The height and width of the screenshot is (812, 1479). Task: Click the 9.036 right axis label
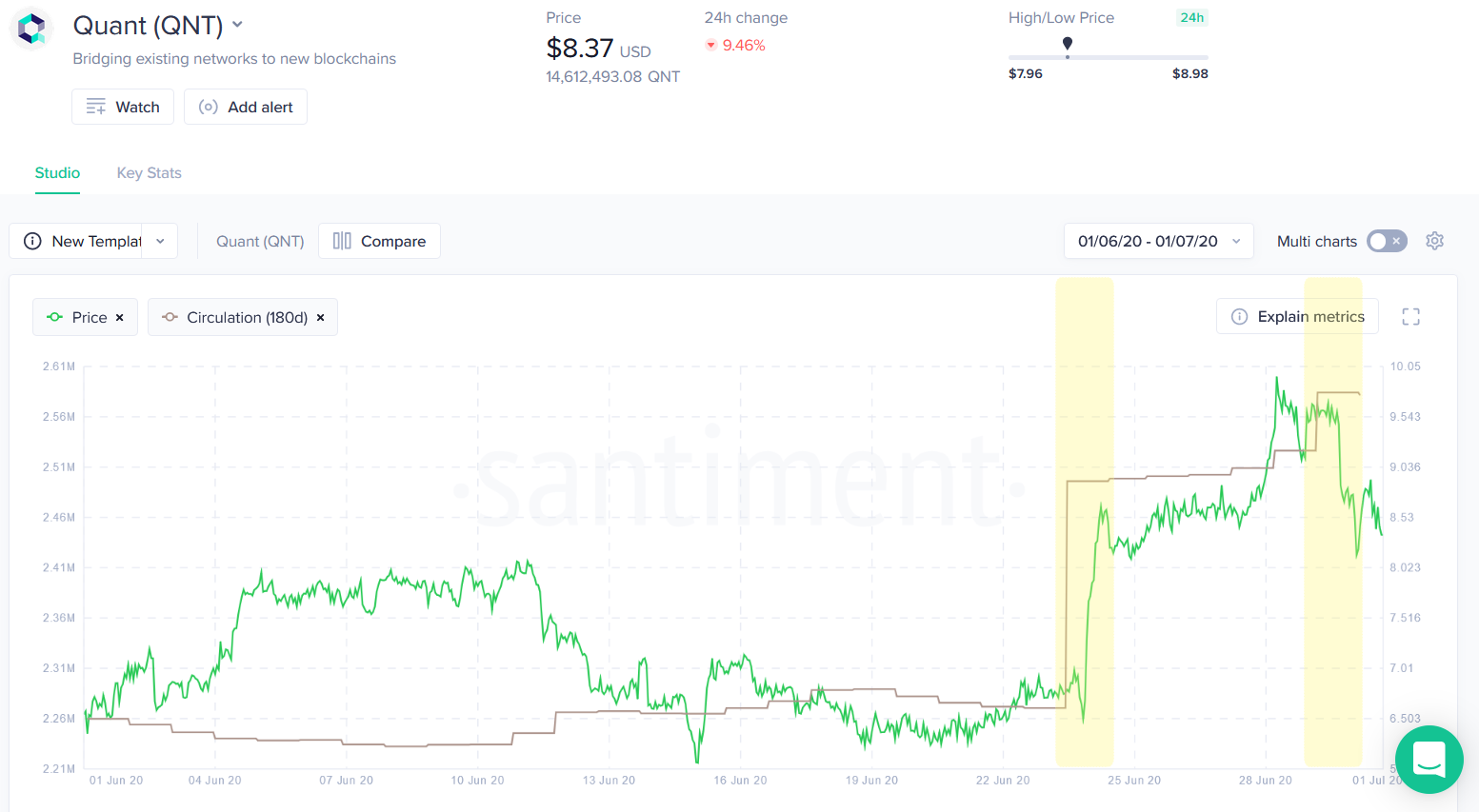pos(1405,467)
